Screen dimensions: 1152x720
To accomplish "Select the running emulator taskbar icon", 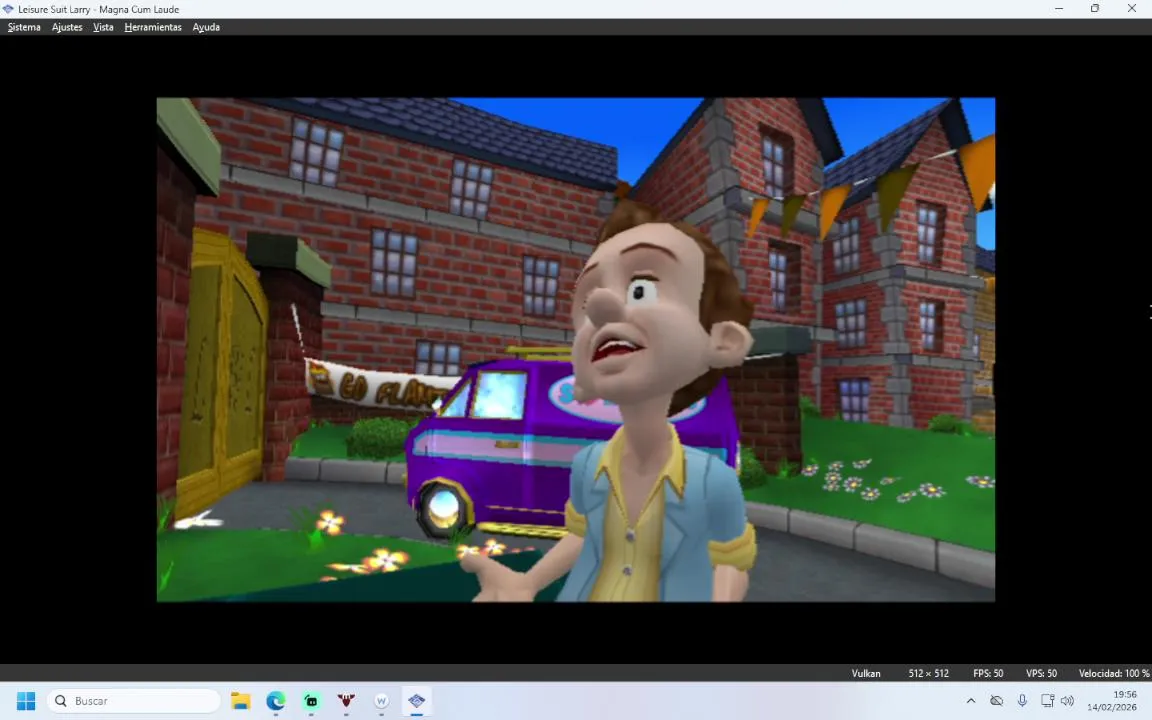I will click(x=417, y=701).
